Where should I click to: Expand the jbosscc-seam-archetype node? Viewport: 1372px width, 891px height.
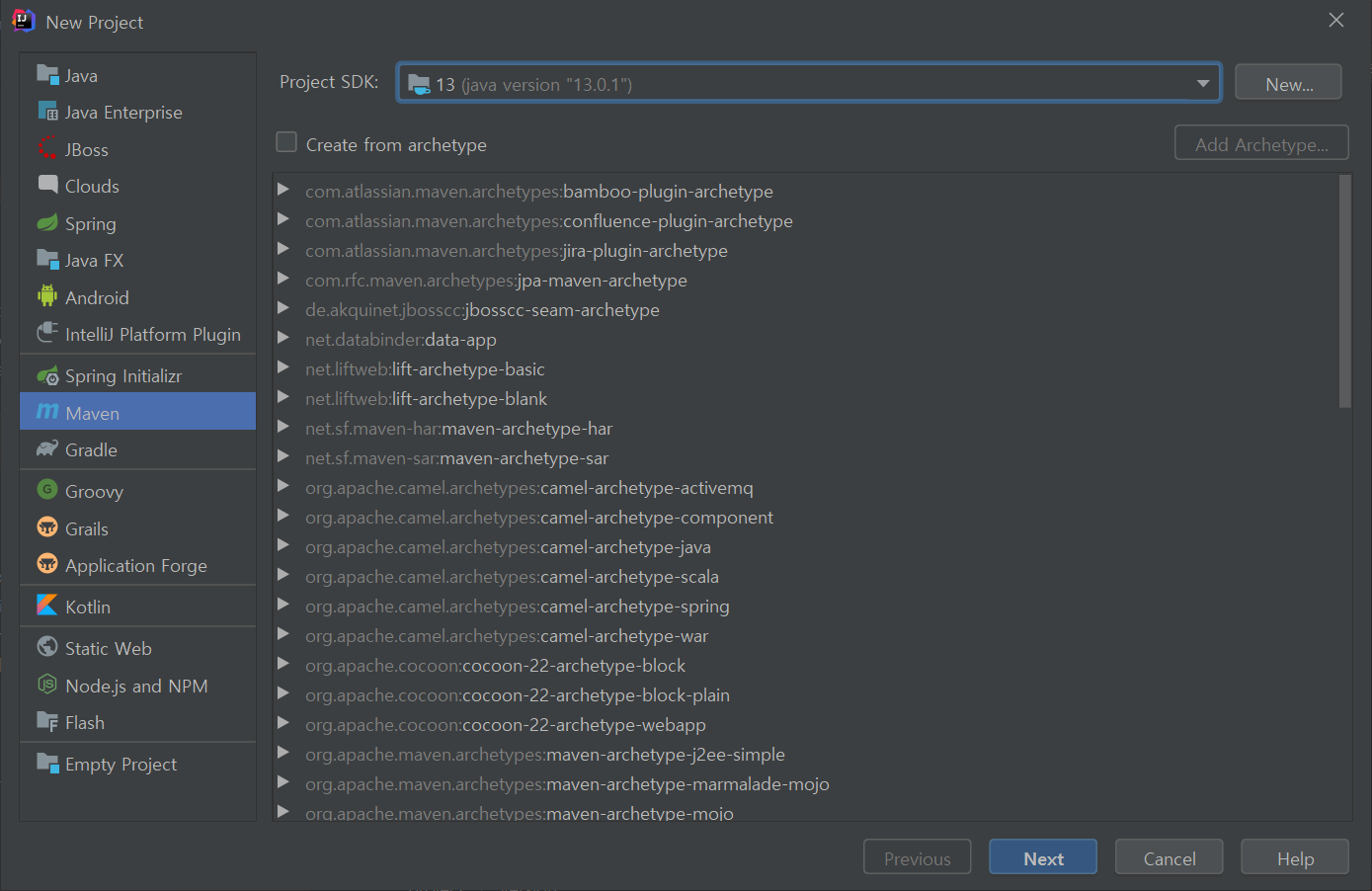pyautogui.click(x=283, y=307)
